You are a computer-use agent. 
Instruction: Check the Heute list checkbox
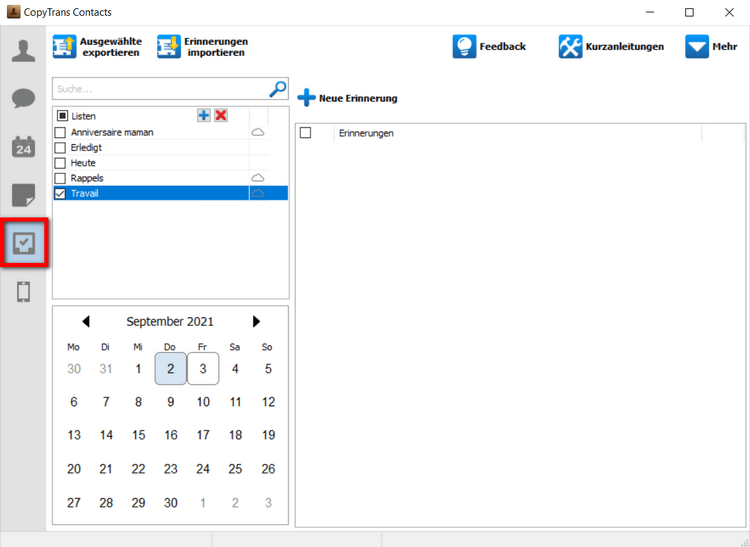60,163
